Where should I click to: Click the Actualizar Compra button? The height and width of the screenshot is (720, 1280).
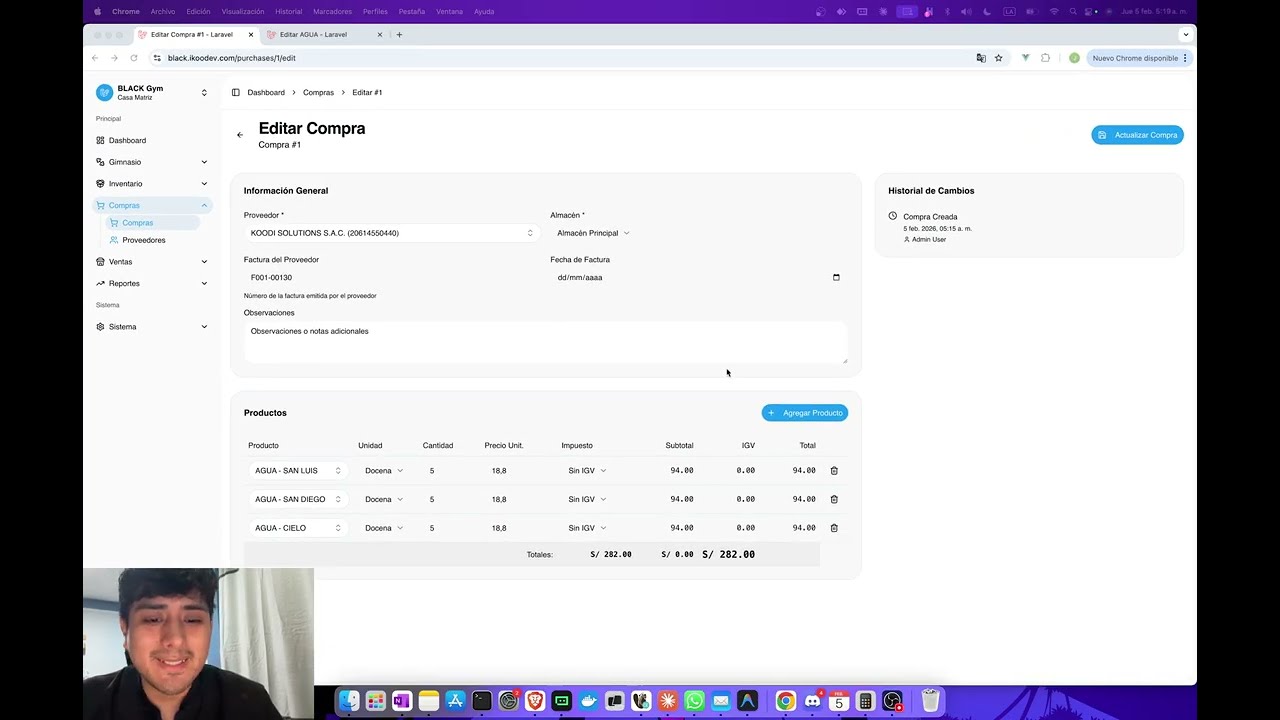[x=1137, y=135]
